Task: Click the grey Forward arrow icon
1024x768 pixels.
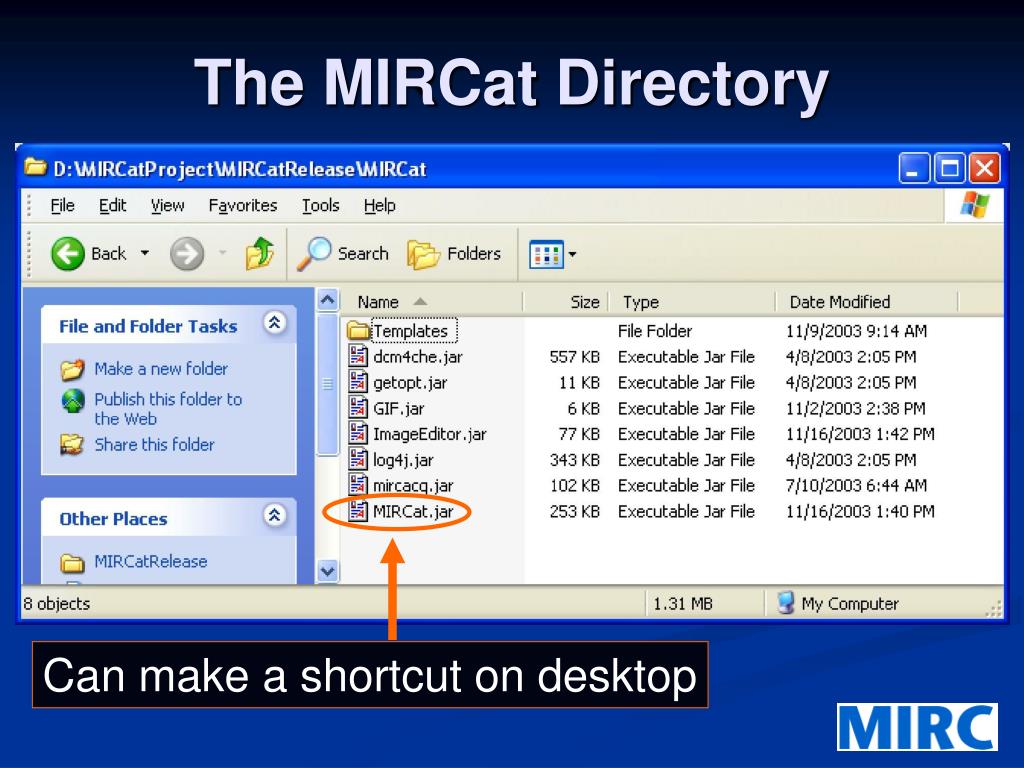Action: click(187, 253)
